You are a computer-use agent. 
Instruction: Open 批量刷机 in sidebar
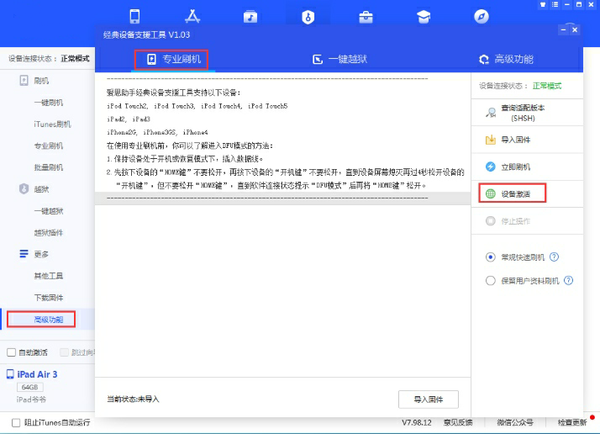(48, 167)
